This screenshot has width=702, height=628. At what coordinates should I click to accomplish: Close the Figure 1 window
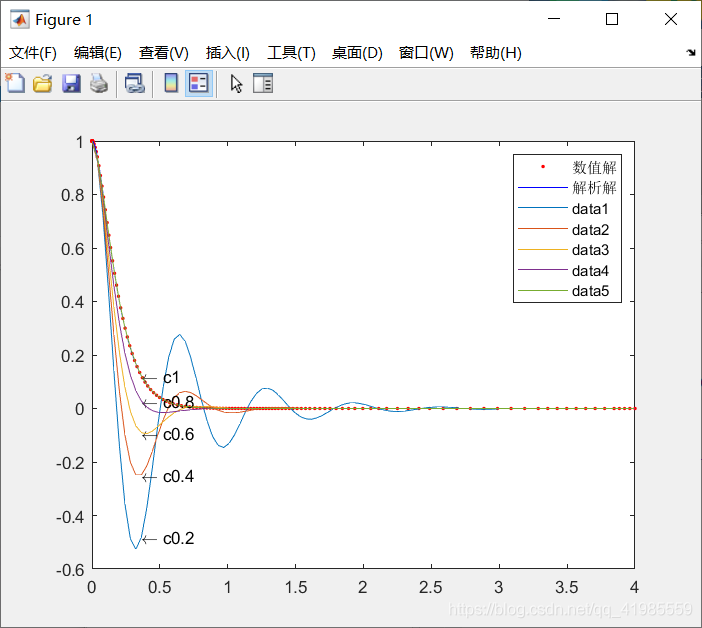(x=671, y=19)
